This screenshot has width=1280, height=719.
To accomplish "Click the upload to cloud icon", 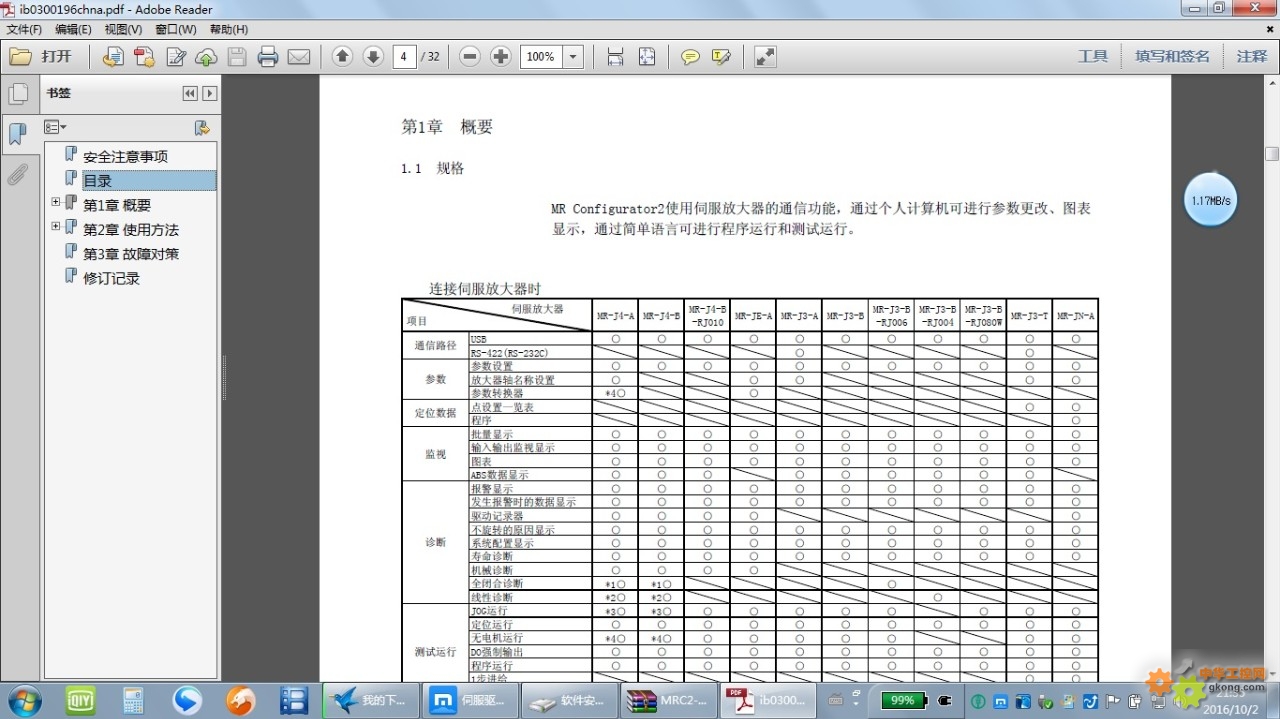I will tap(206, 57).
